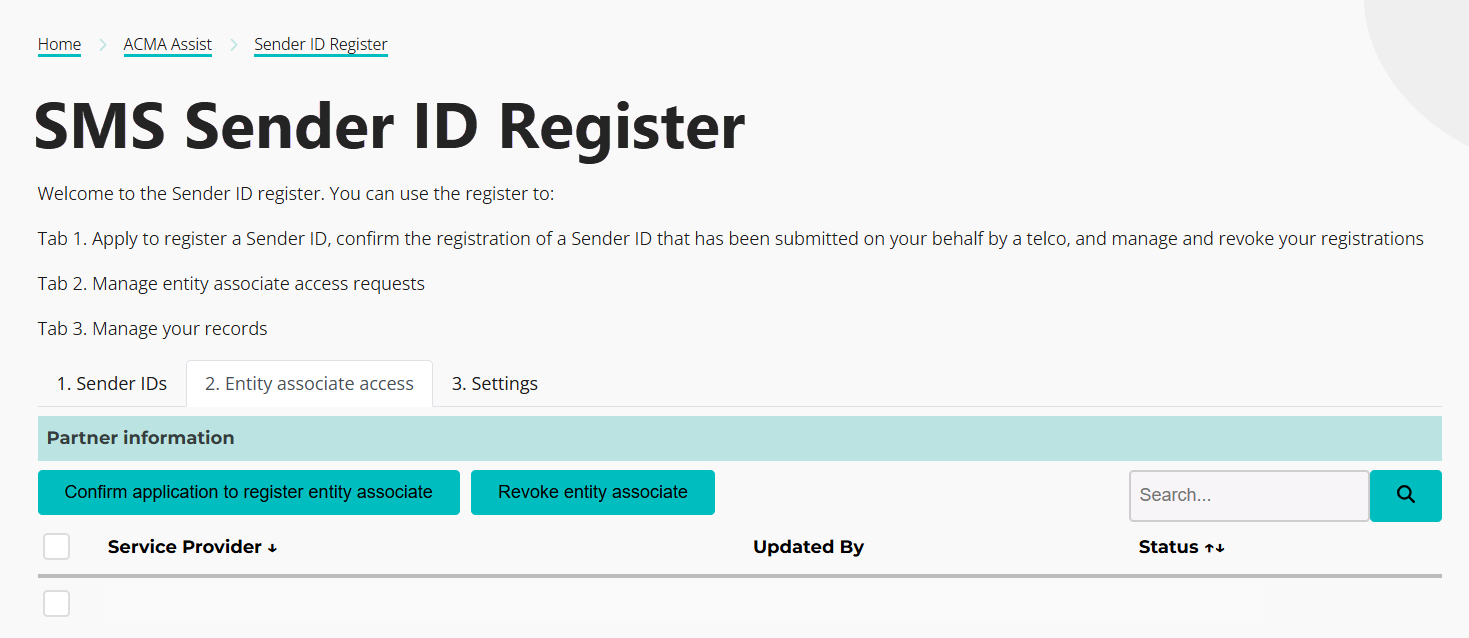The image size is (1469, 638).
Task: Check the checkbox on the first table row
Action: [56, 603]
